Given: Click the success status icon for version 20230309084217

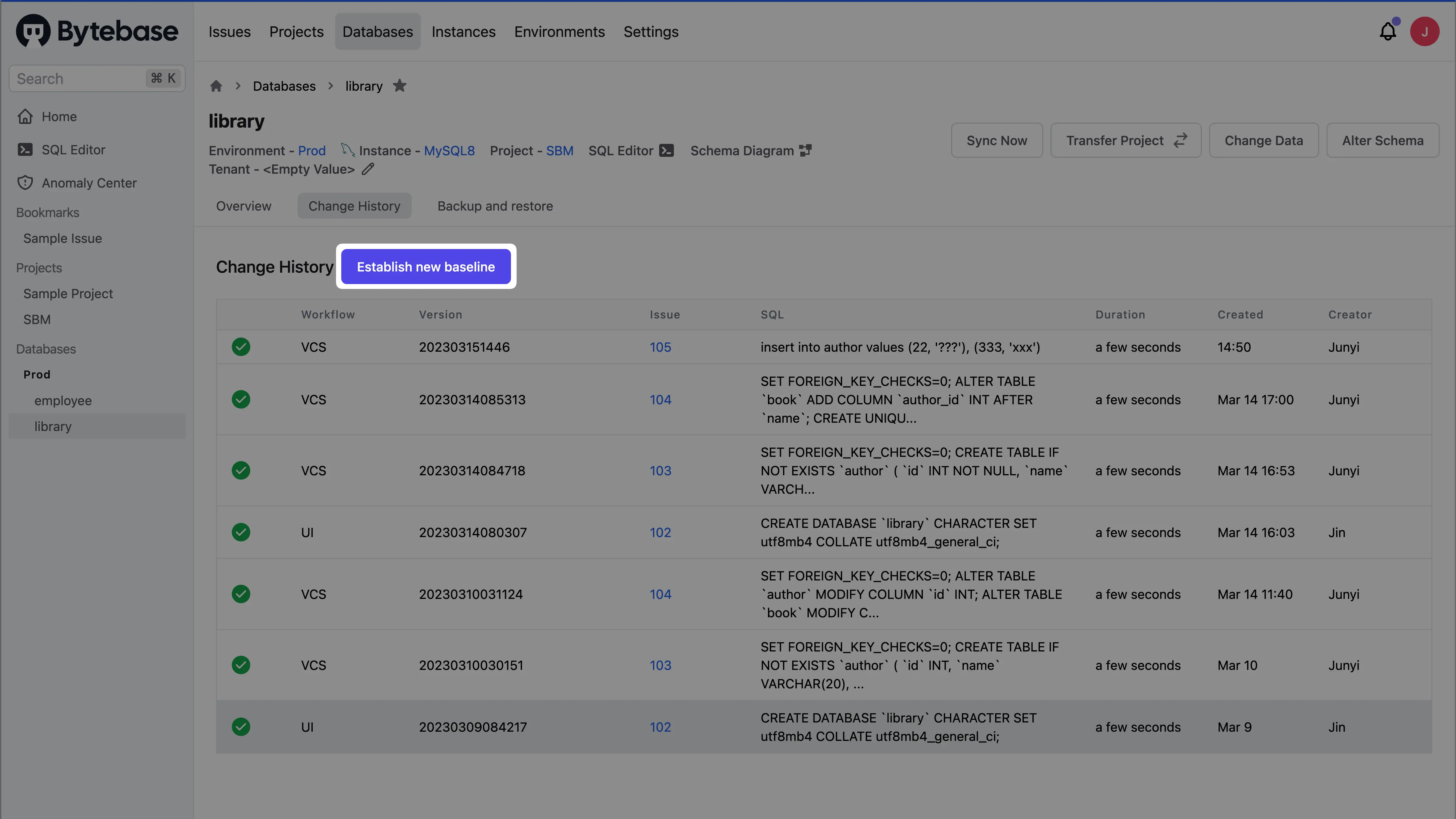Looking at the screenshot, I should [x=241, y=727].
